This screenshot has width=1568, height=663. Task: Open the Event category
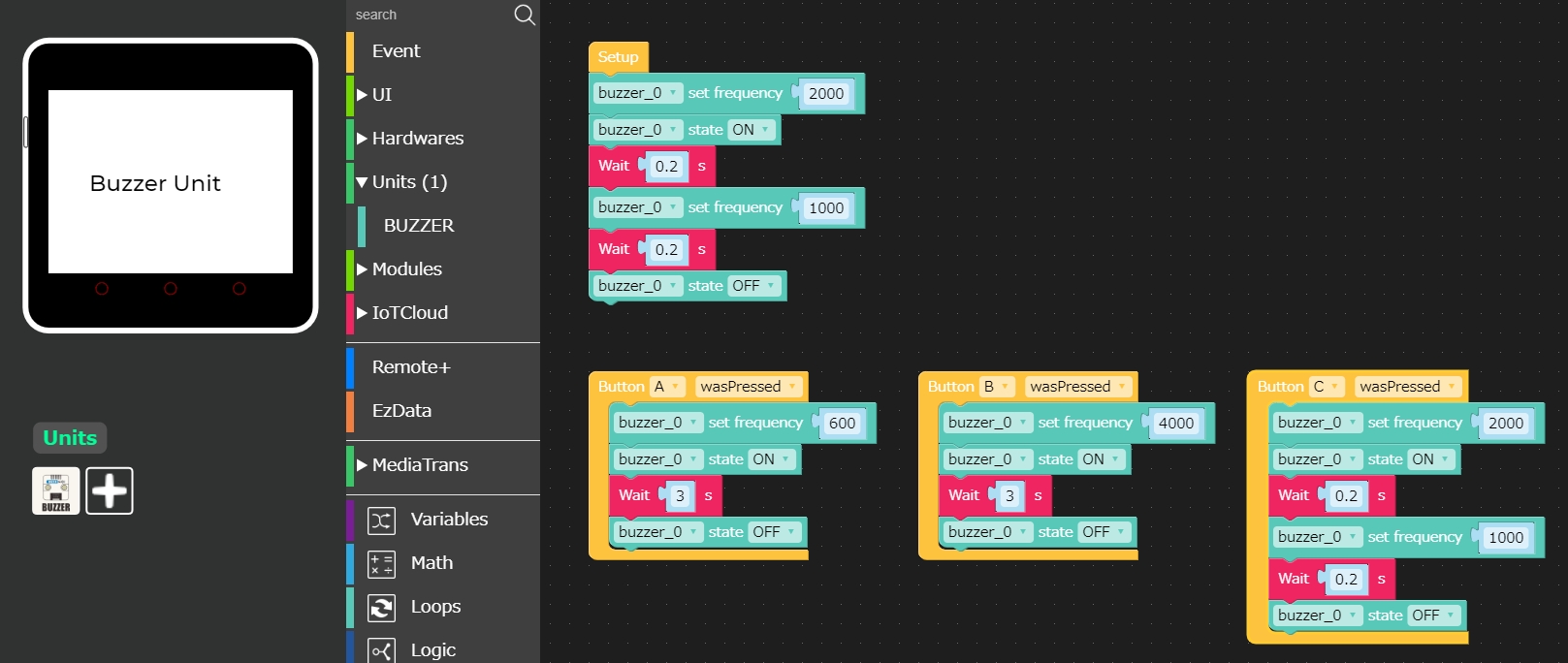click(x=396, y=51)
